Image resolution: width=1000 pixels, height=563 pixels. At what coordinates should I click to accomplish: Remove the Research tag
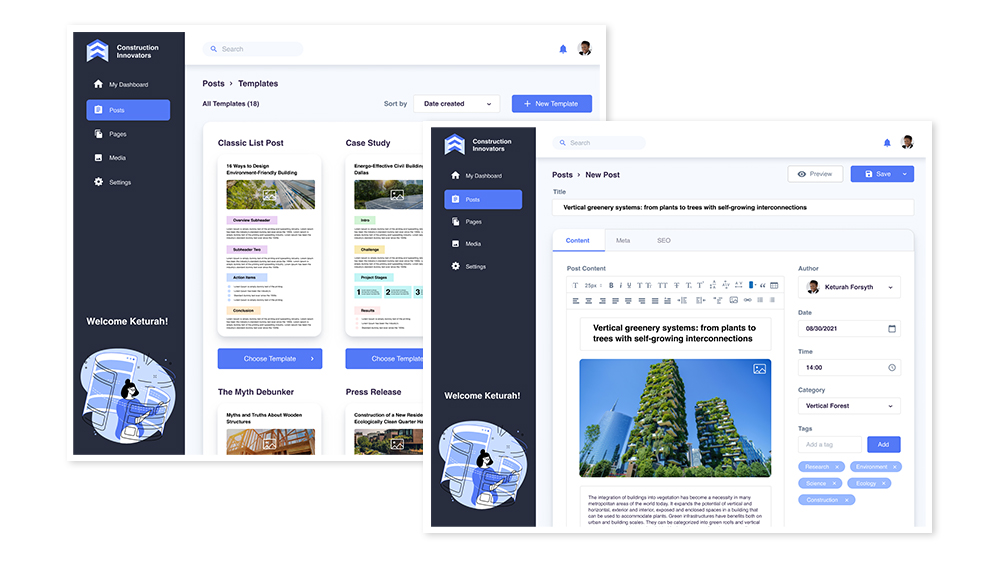point(837,467)
